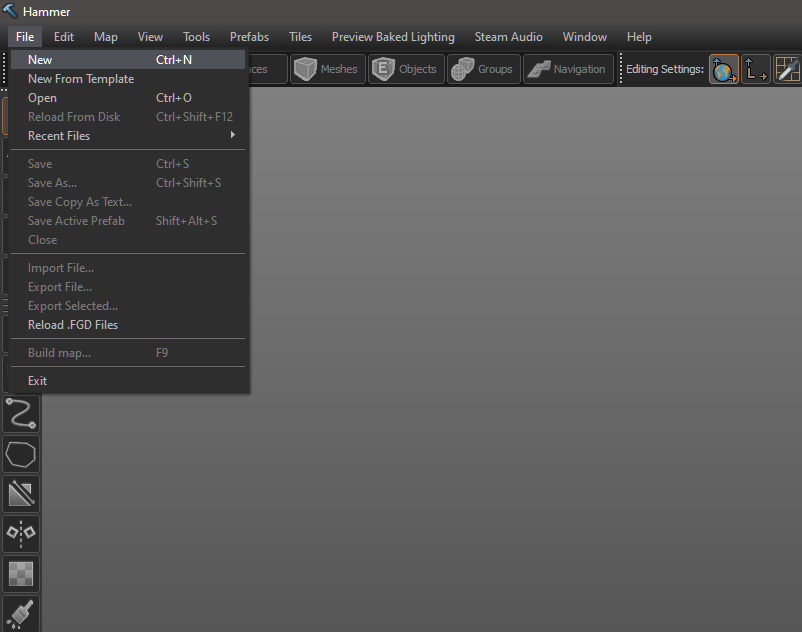Open the Steam Audio menu
Viewport: 802px width, 632px height.
pos(508,37)
